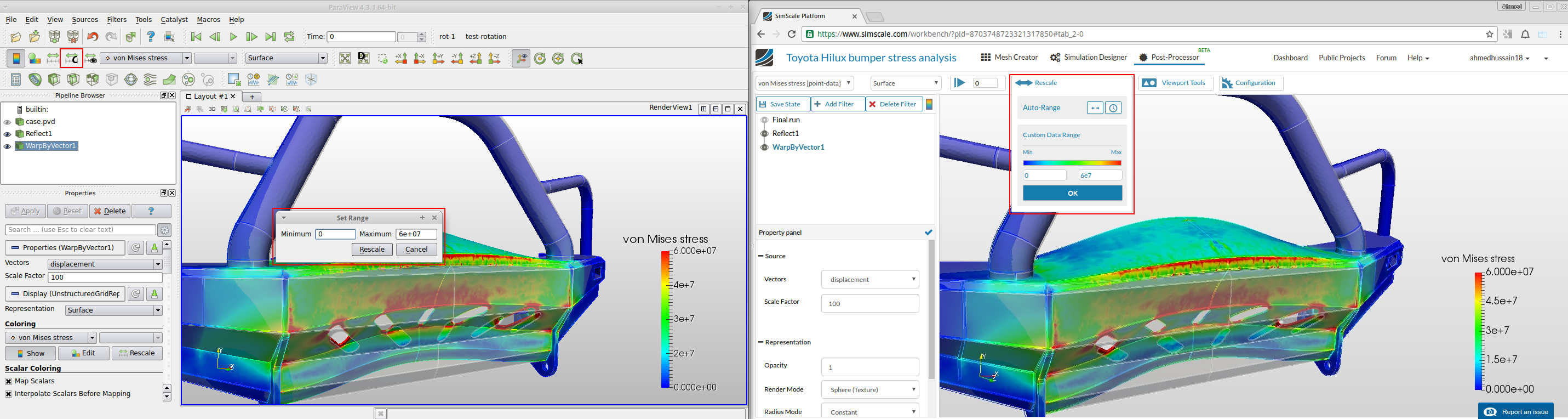
Task: Click the Add Filter button
Action: [838, 104]
